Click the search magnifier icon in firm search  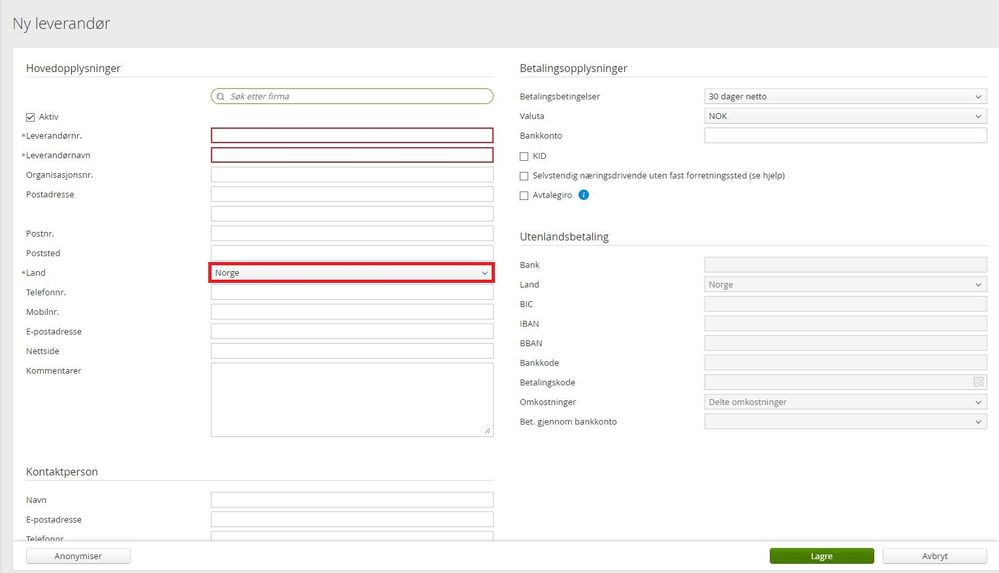click(x=221, y=97)
